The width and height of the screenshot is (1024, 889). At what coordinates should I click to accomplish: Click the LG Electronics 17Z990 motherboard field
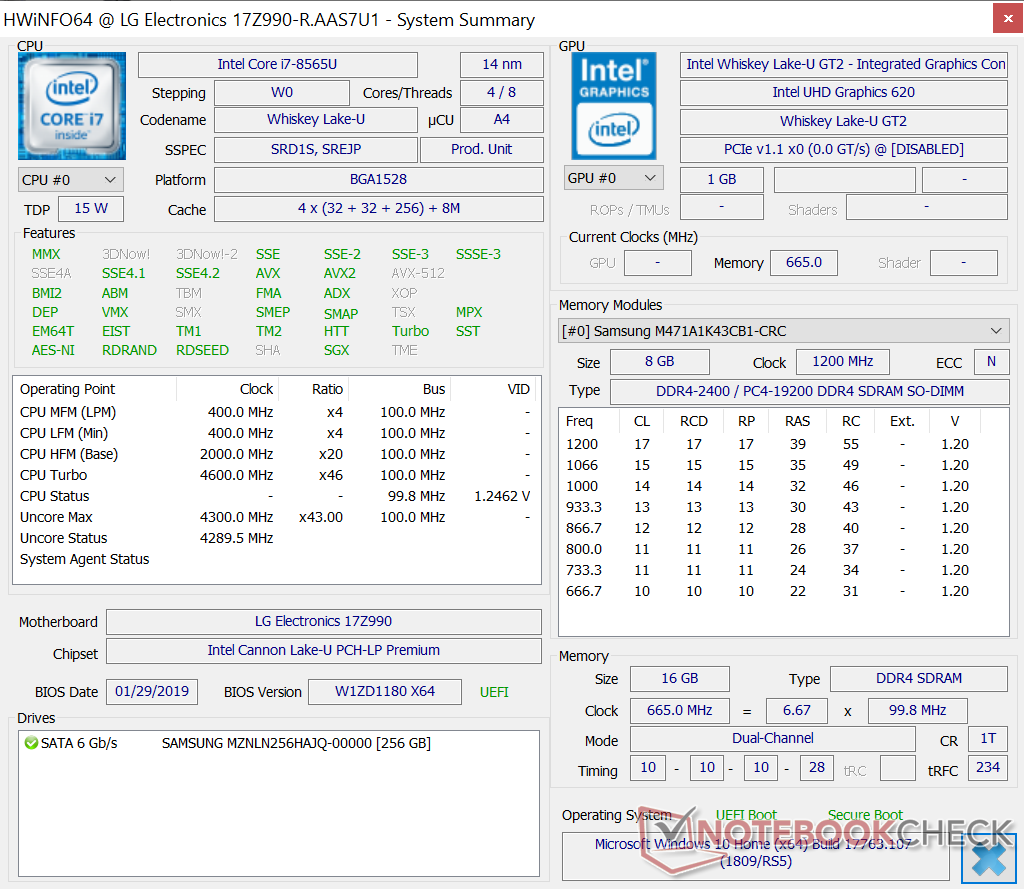324,621
